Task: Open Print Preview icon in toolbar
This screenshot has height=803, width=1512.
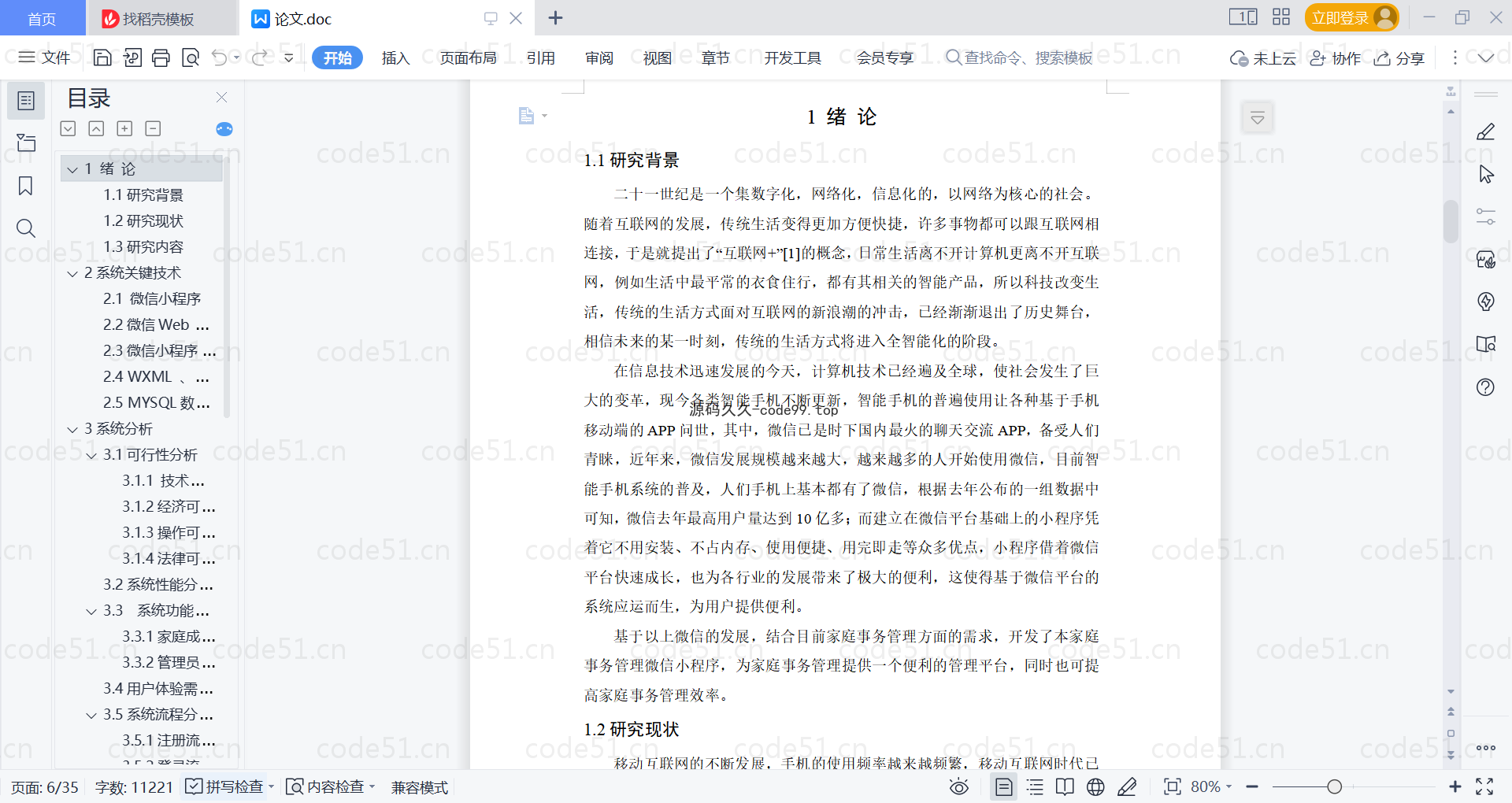Action: (x=191, y=57)
